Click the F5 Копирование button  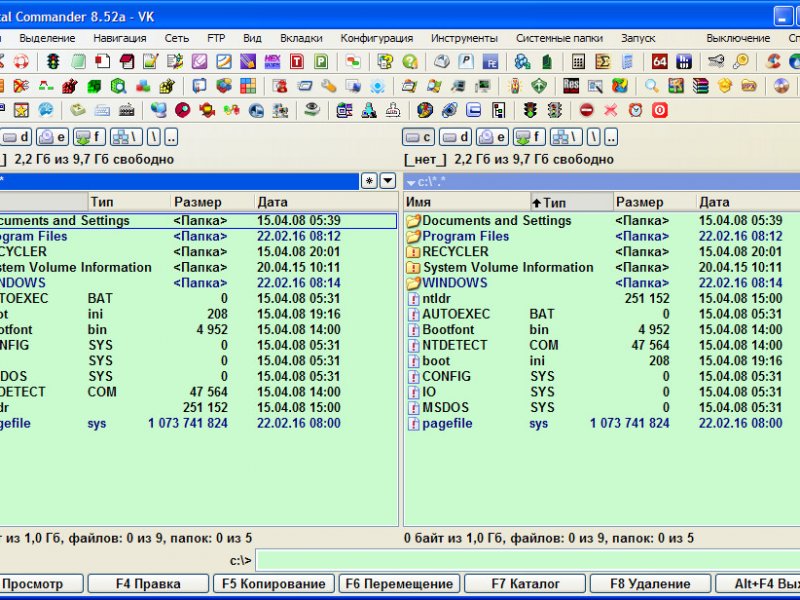pyautogui.click(x=273, y=584)
